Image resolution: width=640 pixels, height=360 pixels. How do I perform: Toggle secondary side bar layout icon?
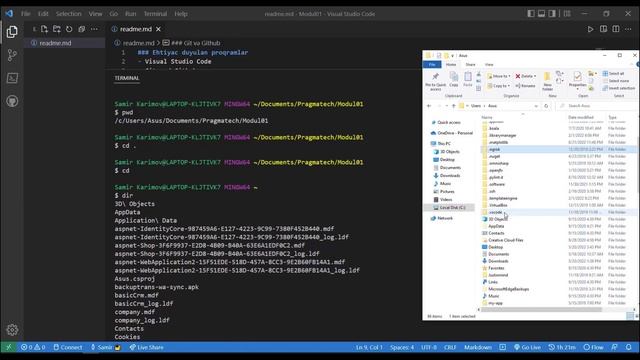(552, 13)
